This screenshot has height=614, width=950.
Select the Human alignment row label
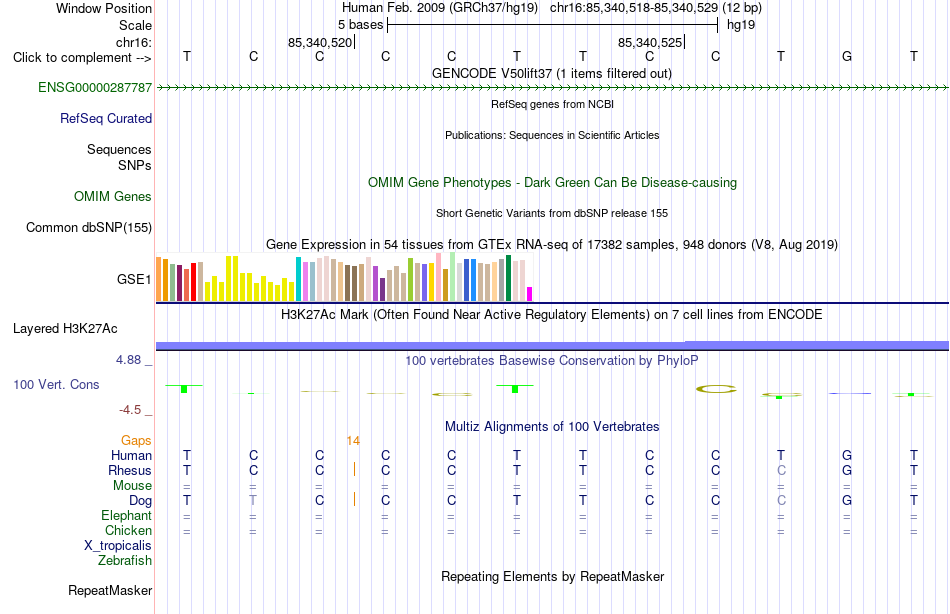click(x=131, y=455)
